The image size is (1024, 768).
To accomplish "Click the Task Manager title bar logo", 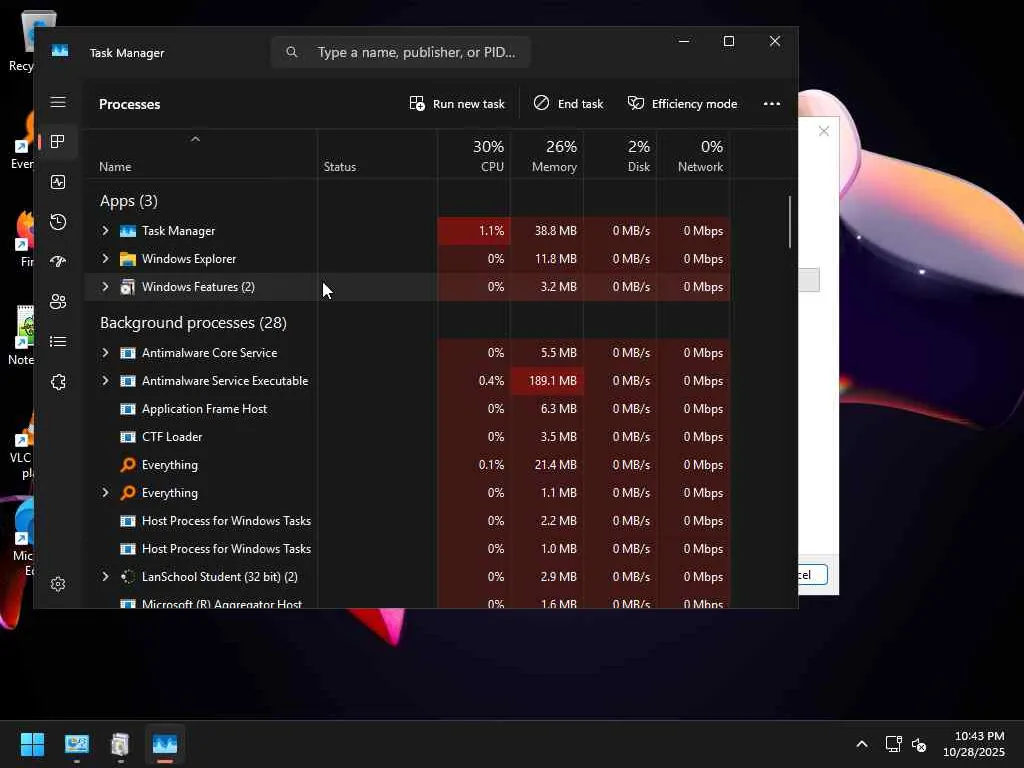I will tap(60, 51).
